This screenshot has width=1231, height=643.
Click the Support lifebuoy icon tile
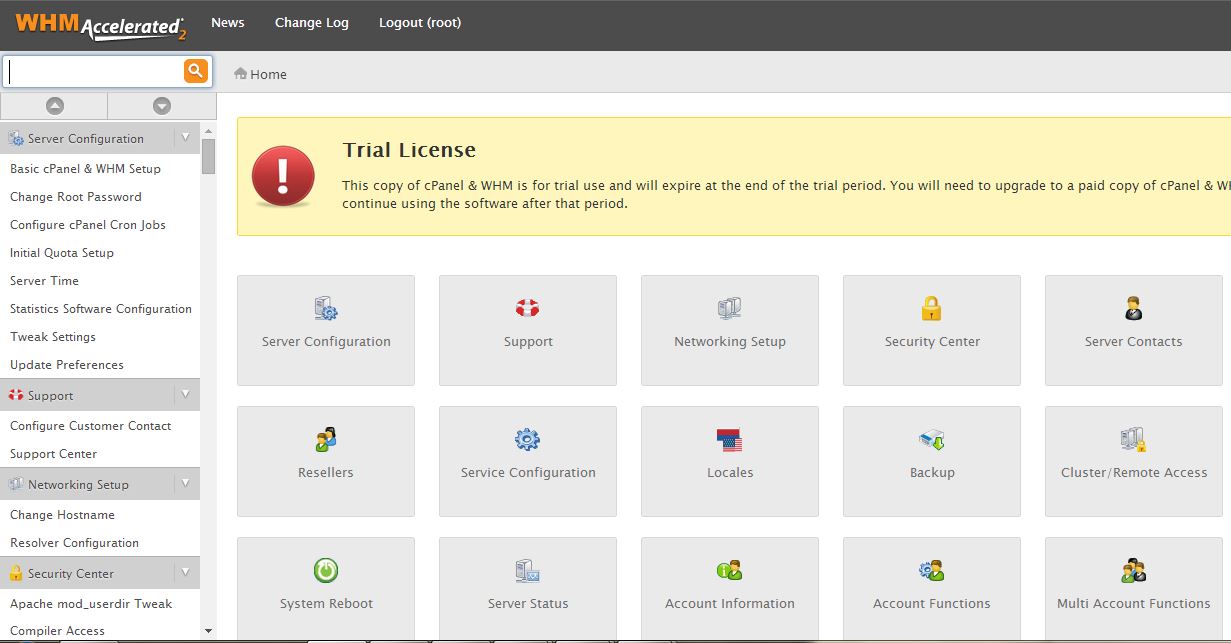[x=528, y=309]
